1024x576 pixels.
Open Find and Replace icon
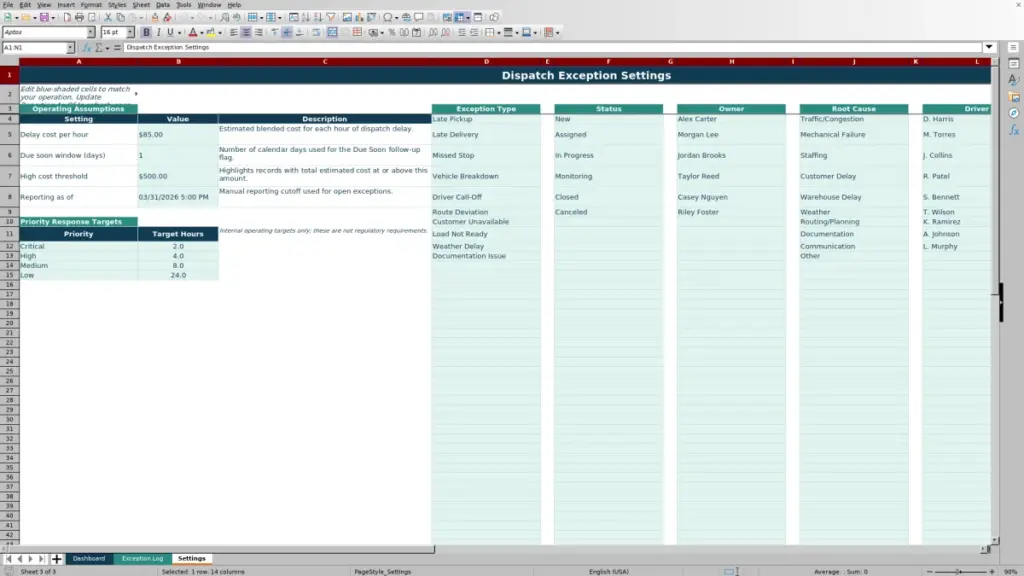pyautogui.click(x=225, y=17)
